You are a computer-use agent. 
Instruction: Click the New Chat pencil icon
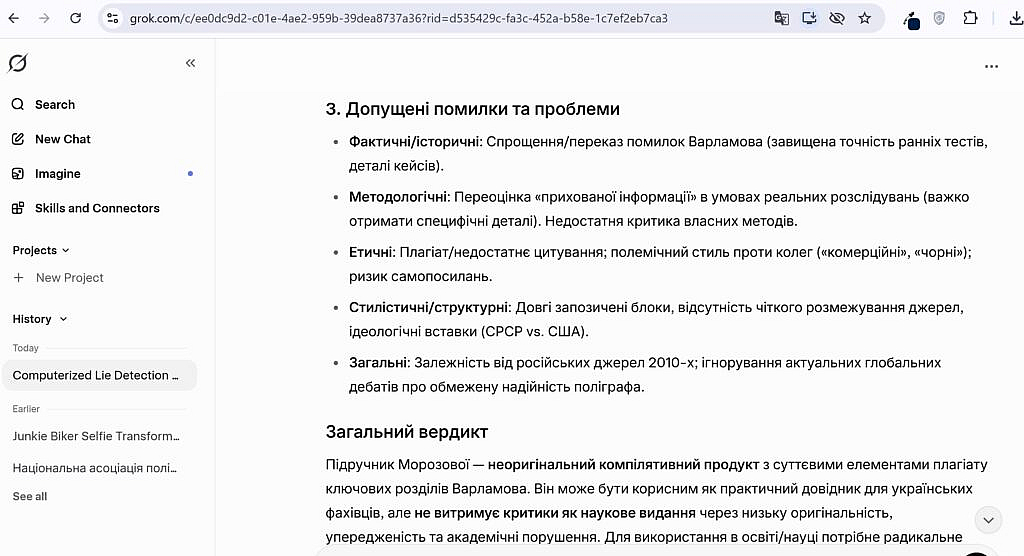coord(18,139)
